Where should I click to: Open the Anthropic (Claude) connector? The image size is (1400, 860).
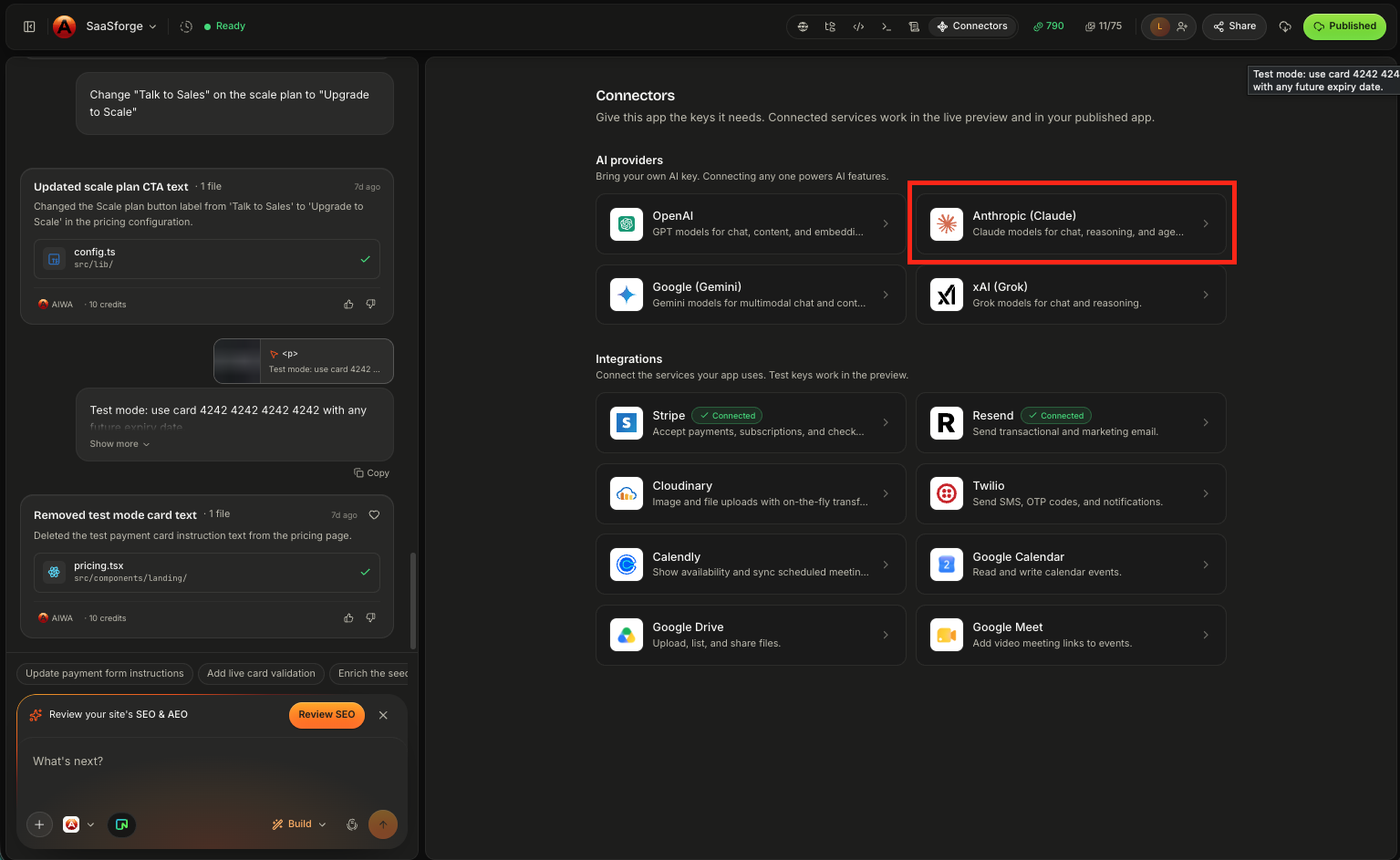(x=1071, y=223)
